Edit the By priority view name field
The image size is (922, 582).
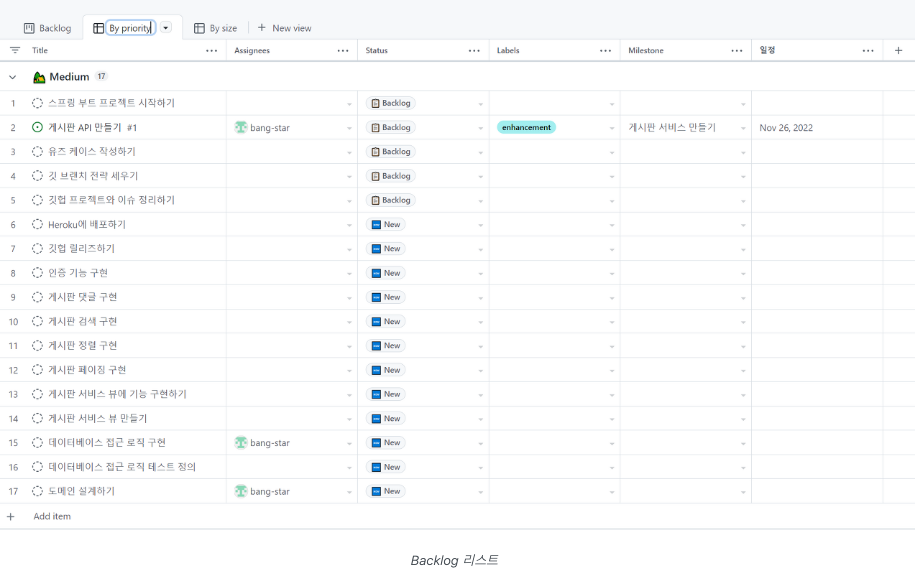click(x=131, y=28)
